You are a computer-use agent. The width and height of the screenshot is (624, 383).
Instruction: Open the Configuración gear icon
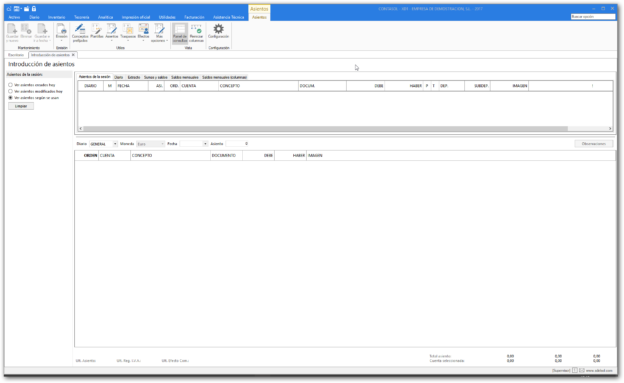click(218, 31)
